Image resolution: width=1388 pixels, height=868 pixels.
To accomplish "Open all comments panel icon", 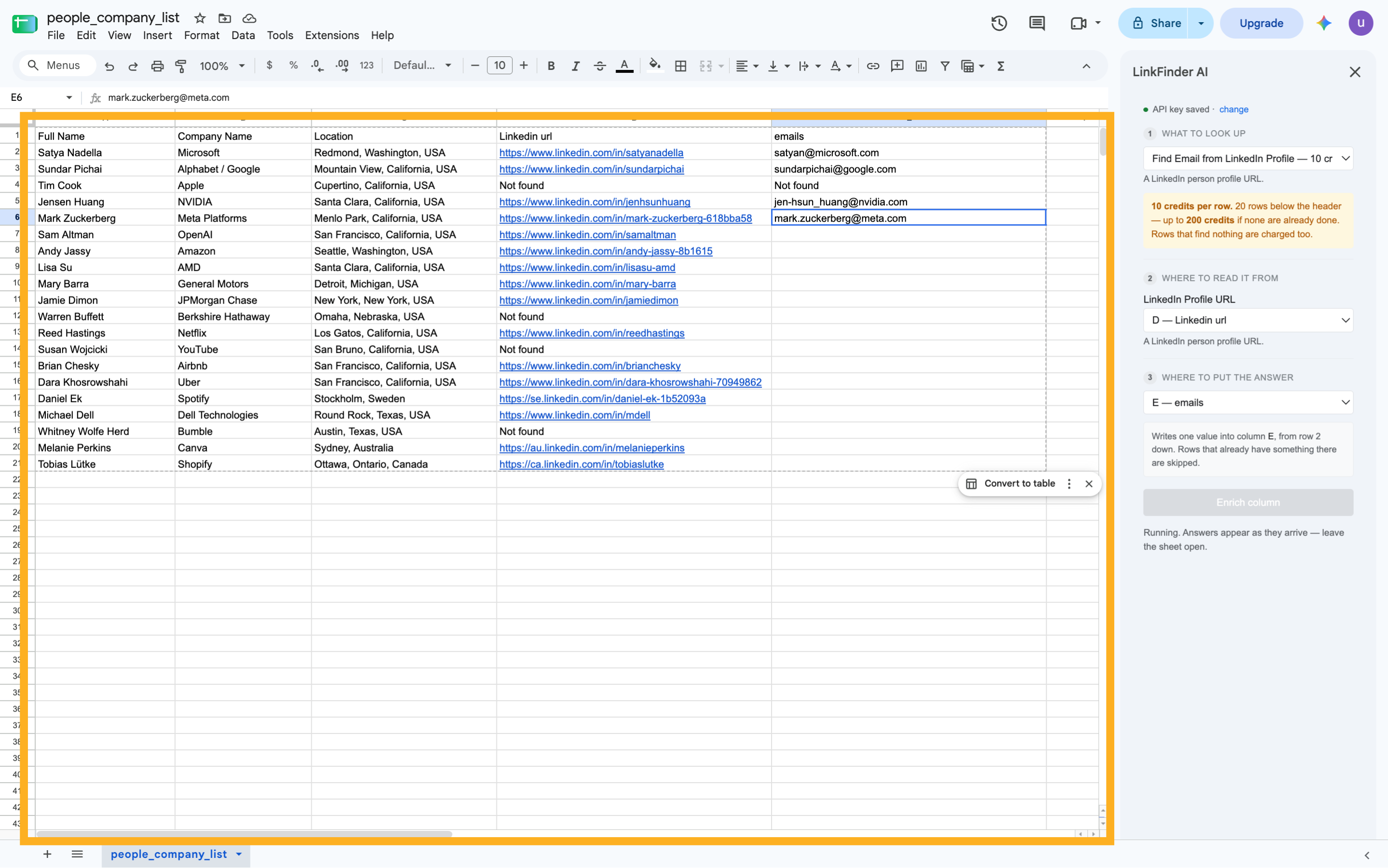I will click(1037, 23).
